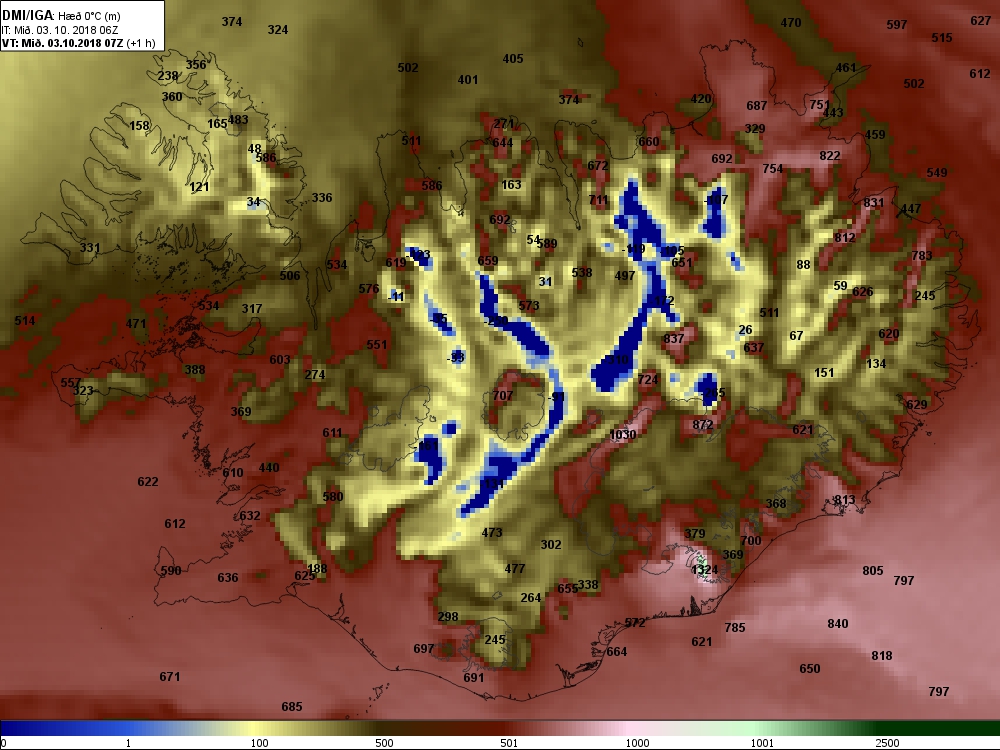Click the "IT: Mið. 03.10.2018 06Z" line
This screenshot has width=1000, height=750.
tap(60, 30)
